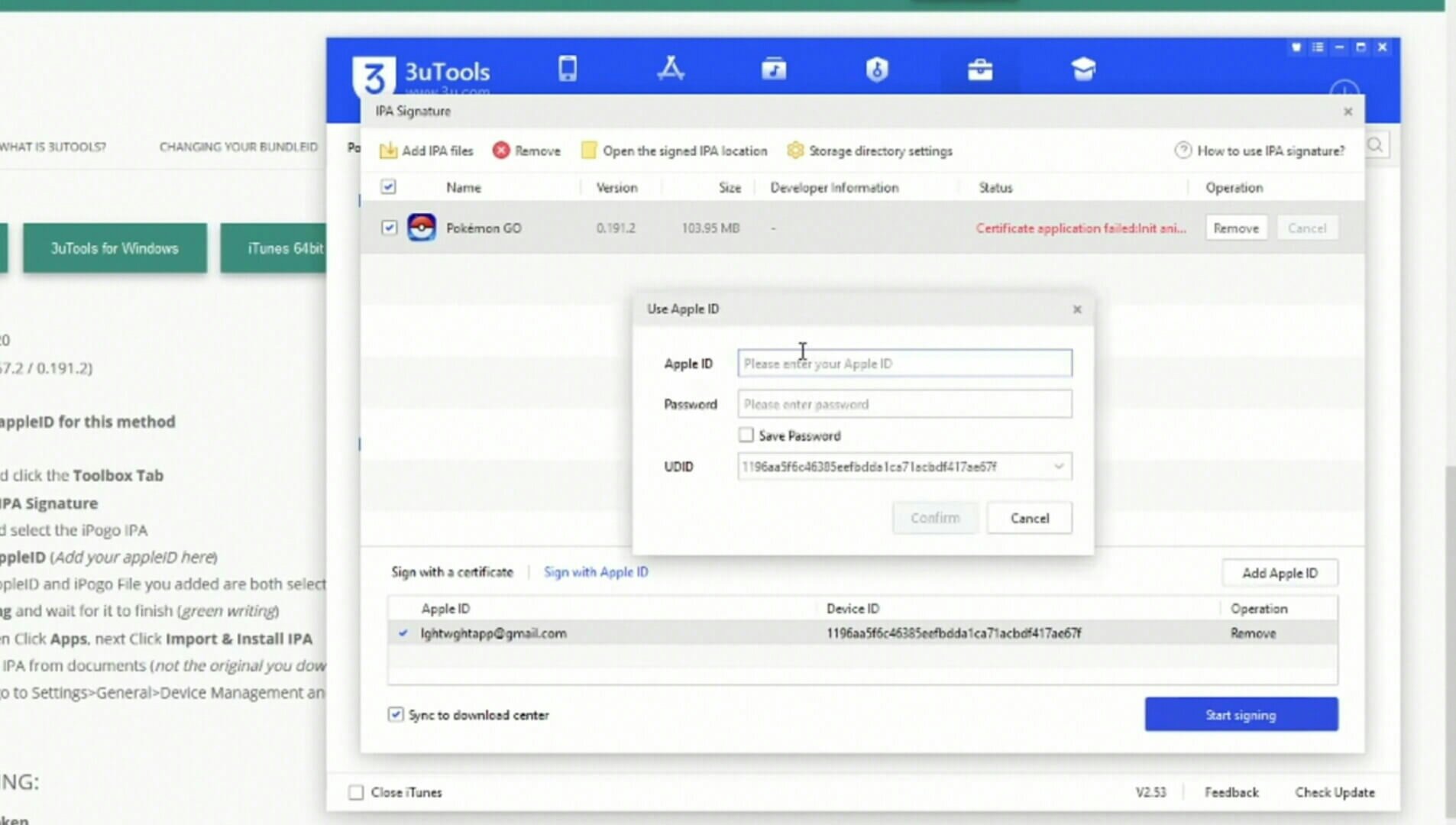The image size is (1456, 825).
Task: Toggle the select-all header checkbox
Action: coord(389,187)
